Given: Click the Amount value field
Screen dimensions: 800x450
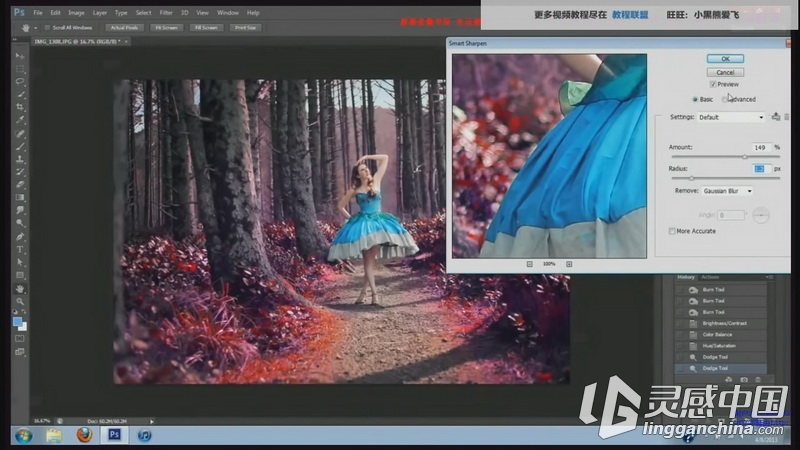Looking at the screenshot, I should pyautogui.click(x=760, y=147).
